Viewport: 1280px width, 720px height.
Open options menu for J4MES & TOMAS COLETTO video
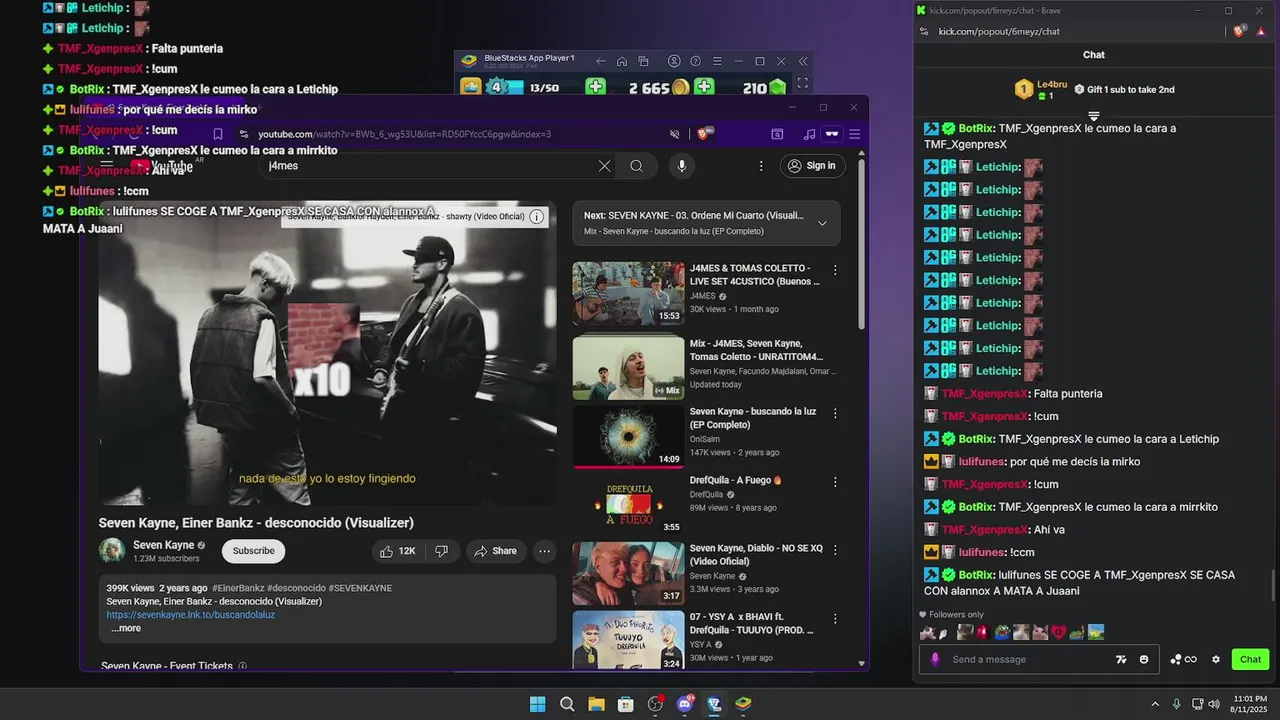click(835, 270)
